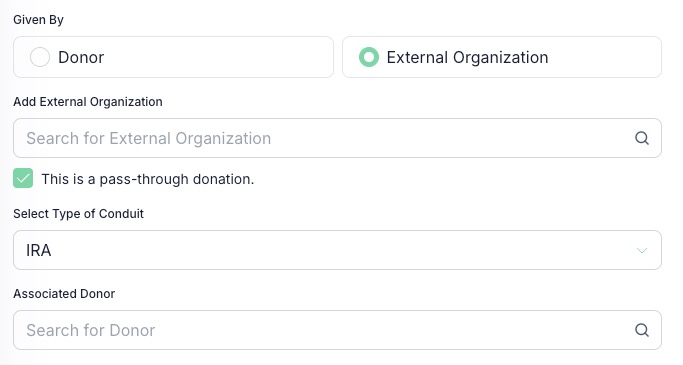Click the Add External Organization label
The height and width of the screenshot is (365, 683).
tap(88, 102)
